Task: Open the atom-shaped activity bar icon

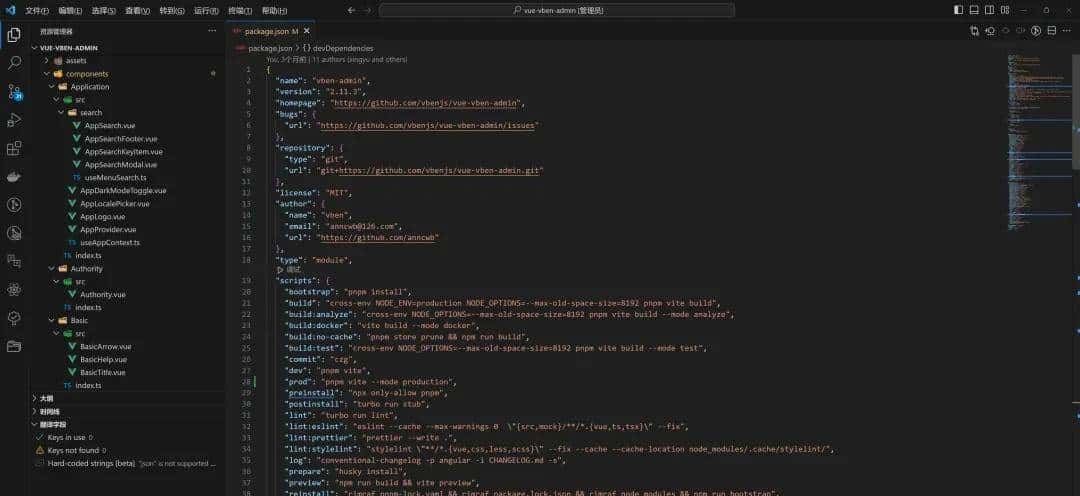Action: tap(14, 289)
